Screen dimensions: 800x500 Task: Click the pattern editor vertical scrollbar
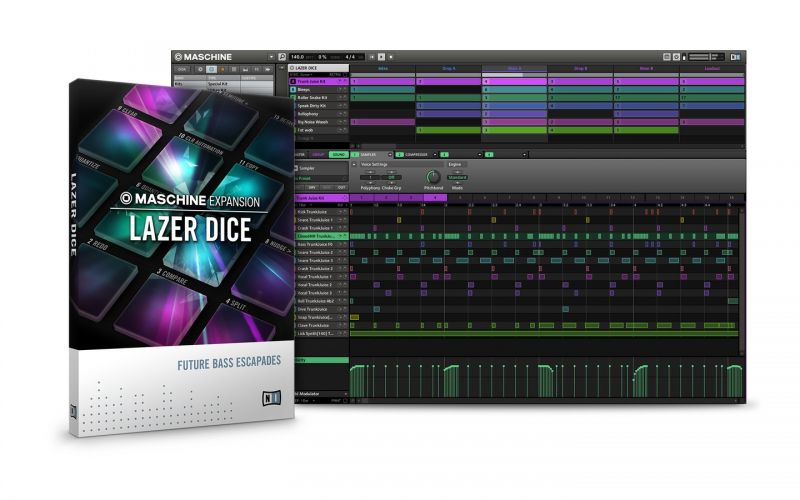[x=742, y=281]
